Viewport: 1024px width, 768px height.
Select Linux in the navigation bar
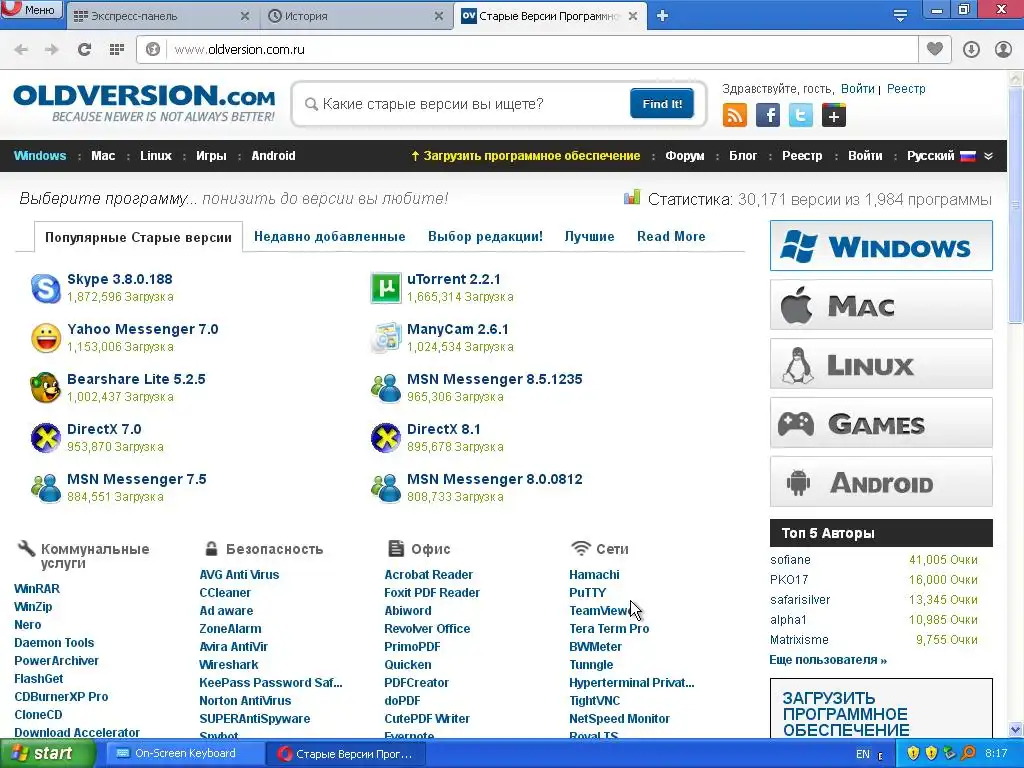155,155
